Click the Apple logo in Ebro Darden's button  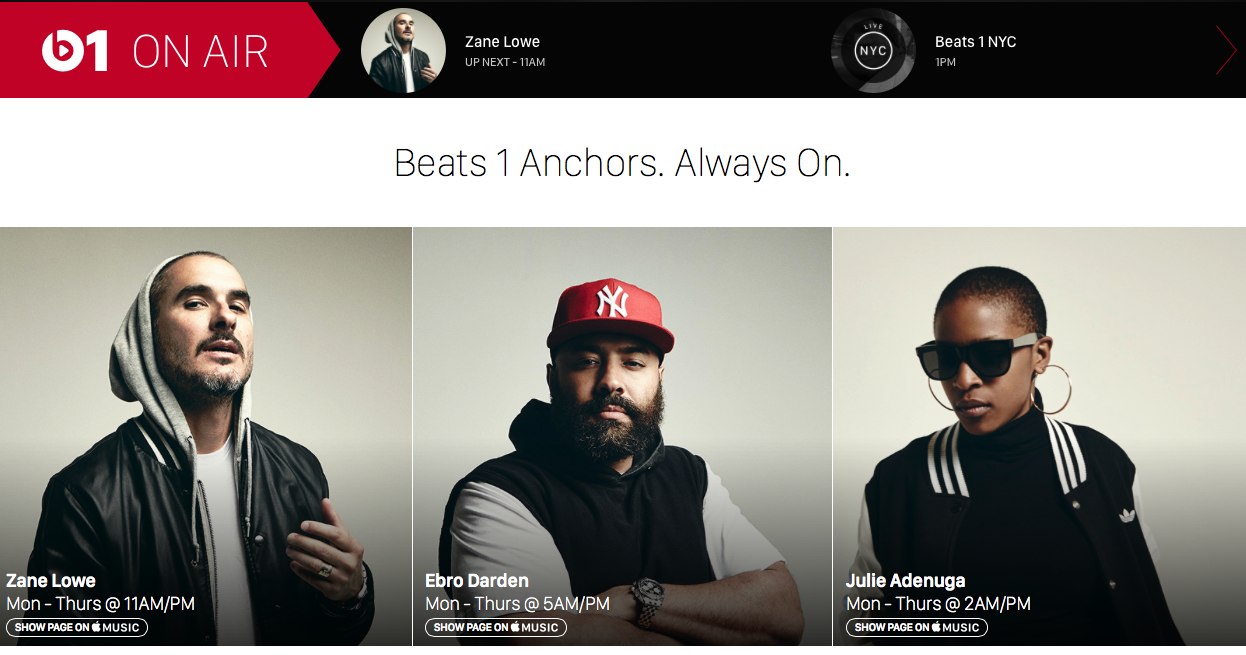coord(516,627)
